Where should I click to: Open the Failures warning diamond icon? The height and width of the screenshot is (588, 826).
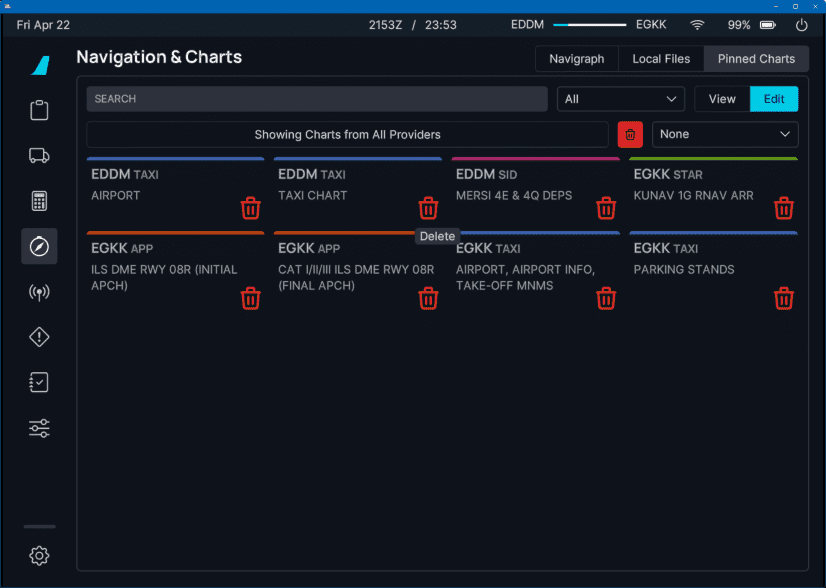(x=39, y=337)
